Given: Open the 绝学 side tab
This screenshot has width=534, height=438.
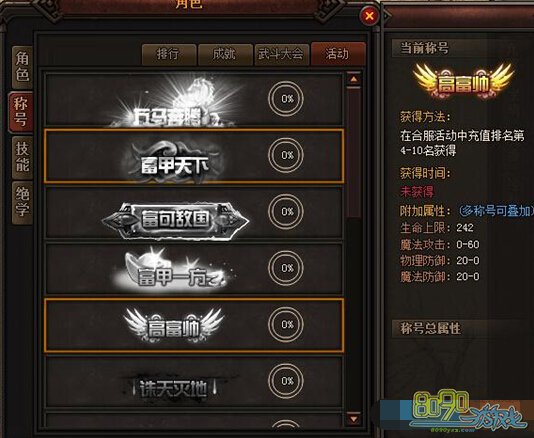Looking at the screenshot, I should click(22, 202).
